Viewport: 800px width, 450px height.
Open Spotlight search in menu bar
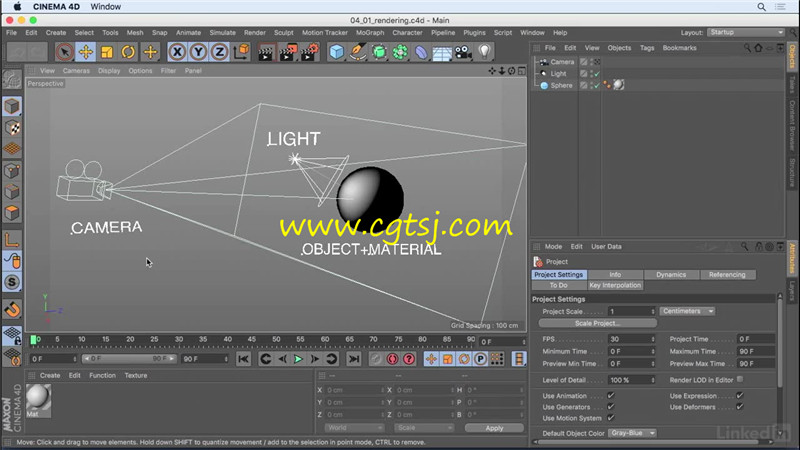pos(761,7)
